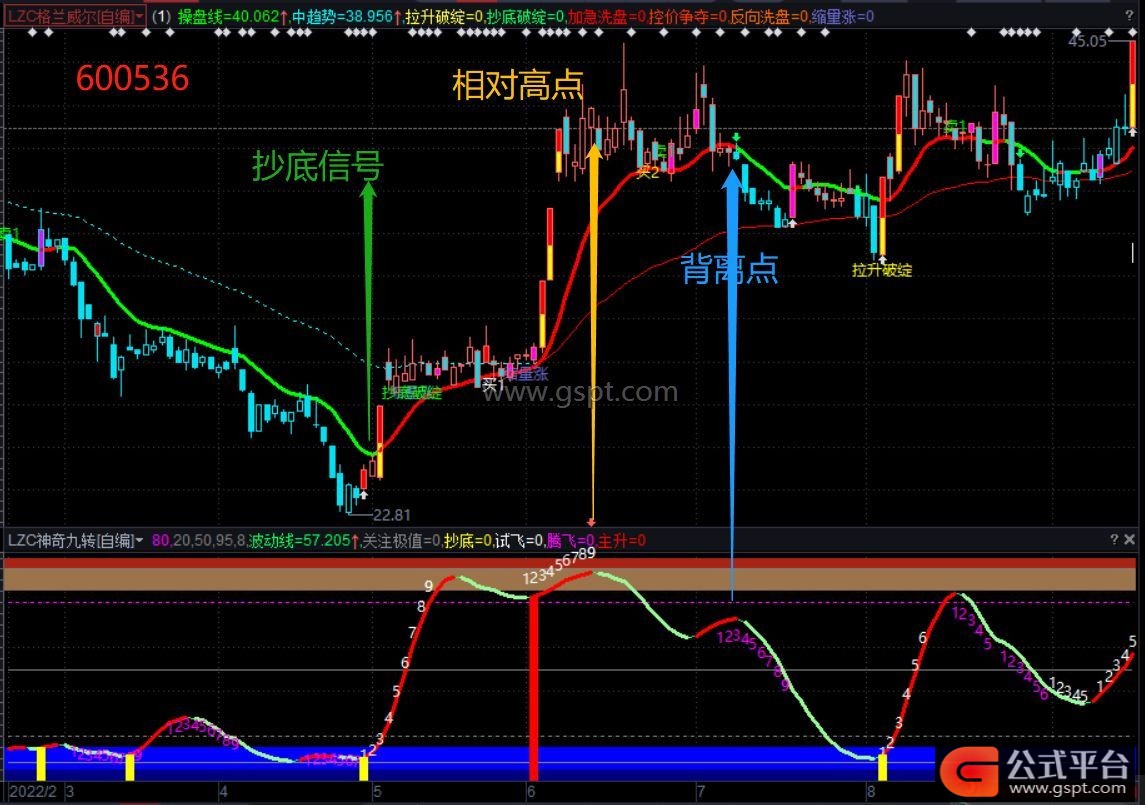
Task: Click month 4 on the time axis
Action: (223, 791)
